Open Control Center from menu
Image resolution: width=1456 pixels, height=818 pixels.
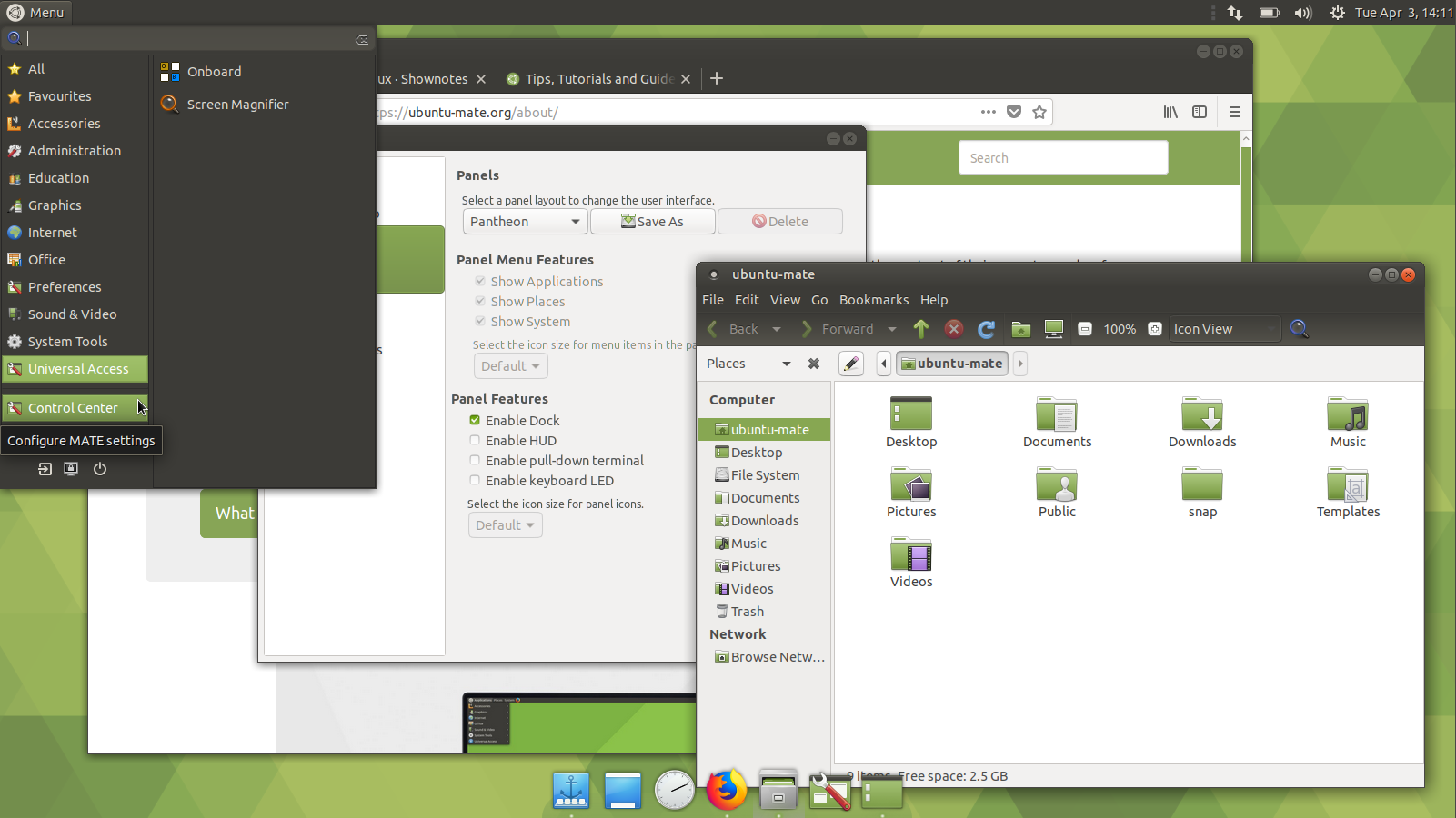(75, 408)
